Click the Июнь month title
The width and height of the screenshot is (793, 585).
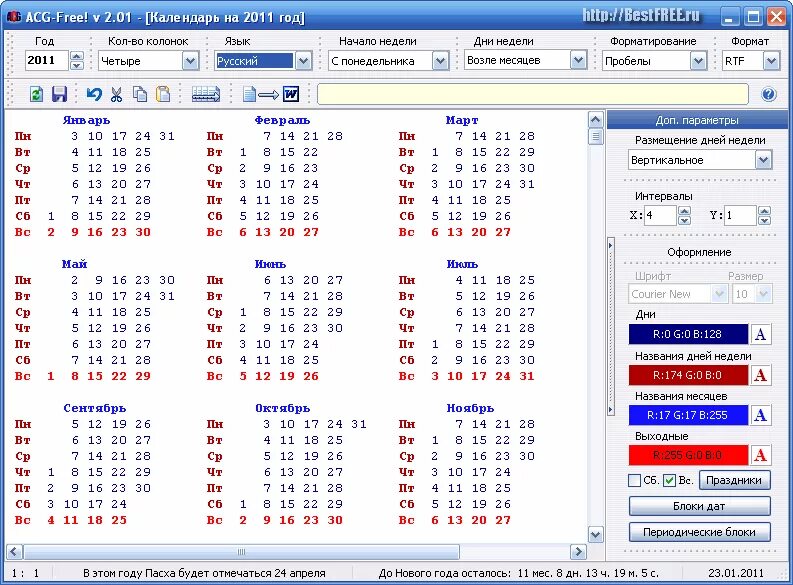coord(270,264)
